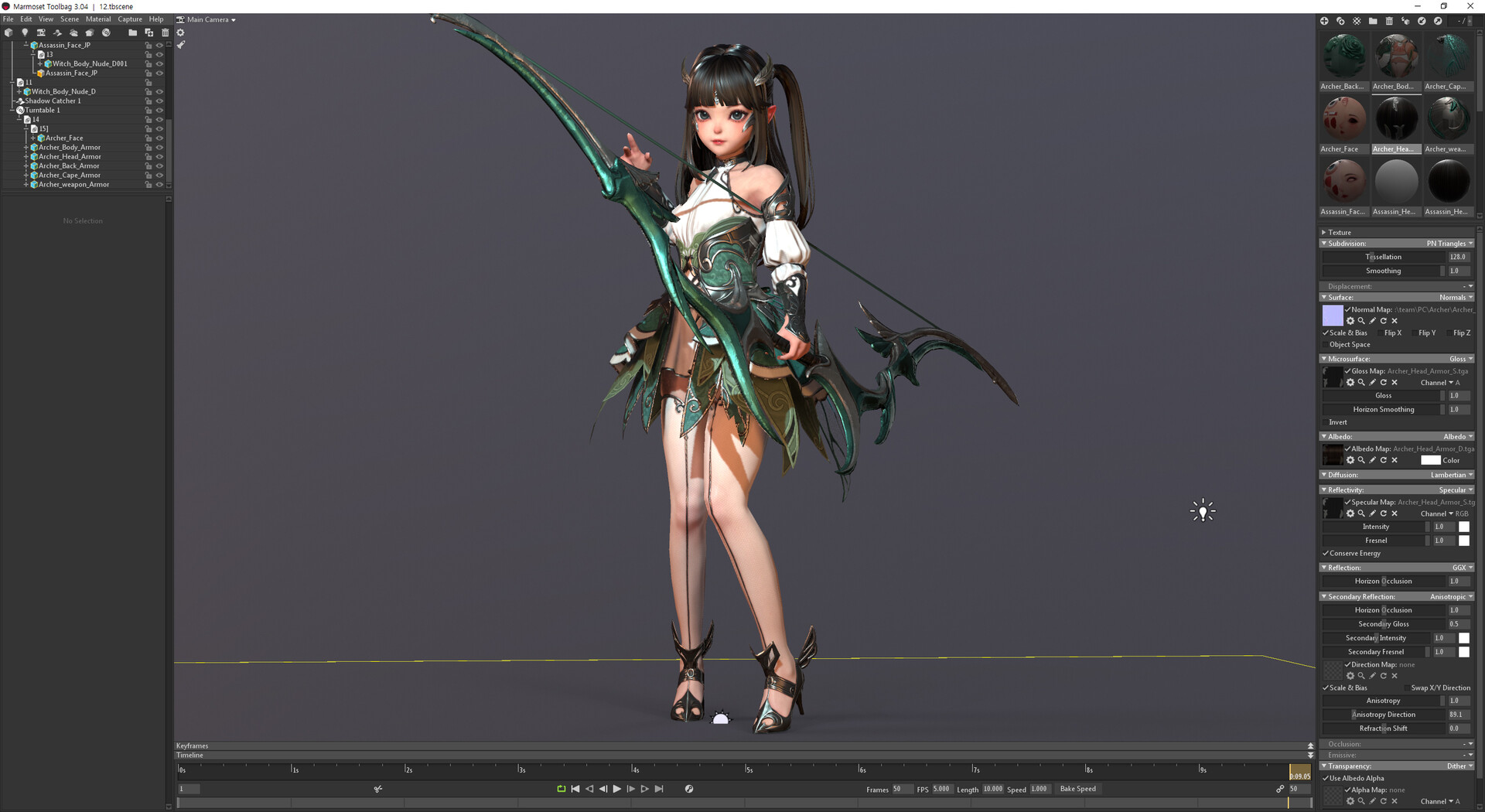Toggle visibility of Archer_Face mesh
This screenshot has width=1485, height=812.
coord(159,138)
